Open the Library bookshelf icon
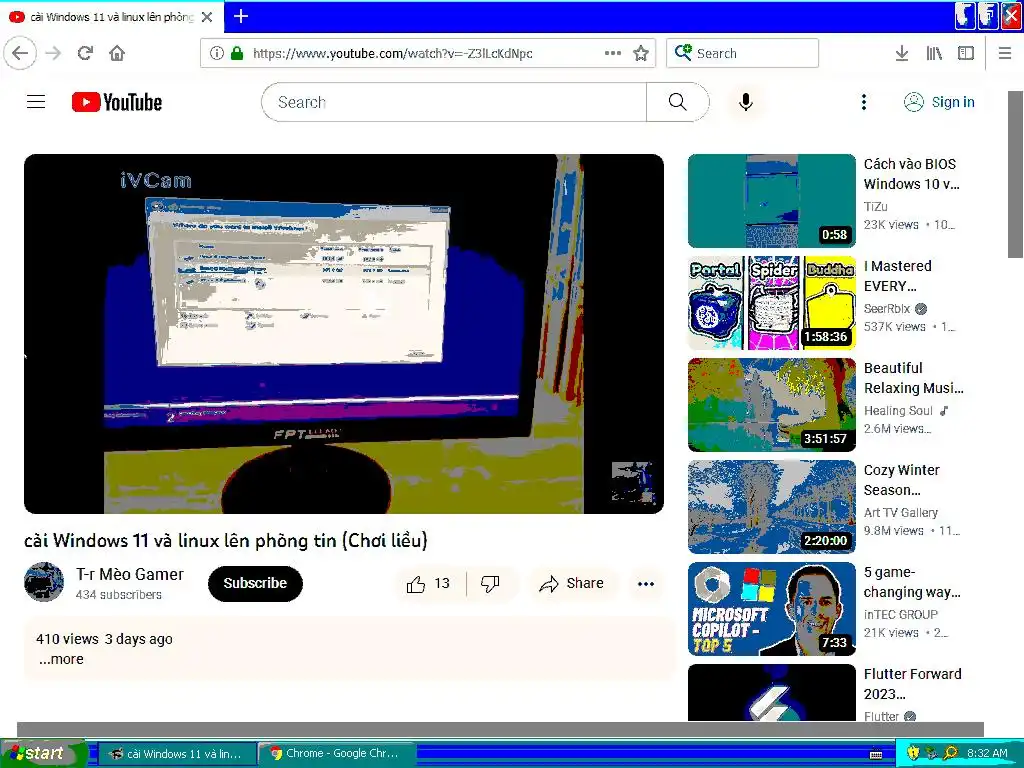The height and width of the screenshot is (768, 1024). click(x=934, y=53)
